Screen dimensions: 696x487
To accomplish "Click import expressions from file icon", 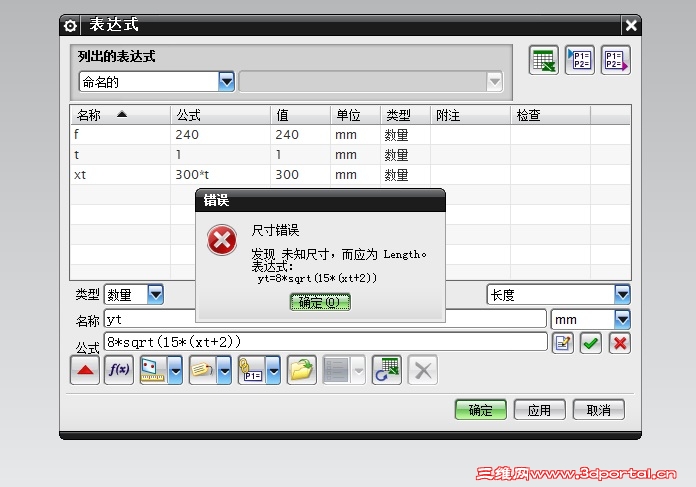I will (x=580, y=60).
